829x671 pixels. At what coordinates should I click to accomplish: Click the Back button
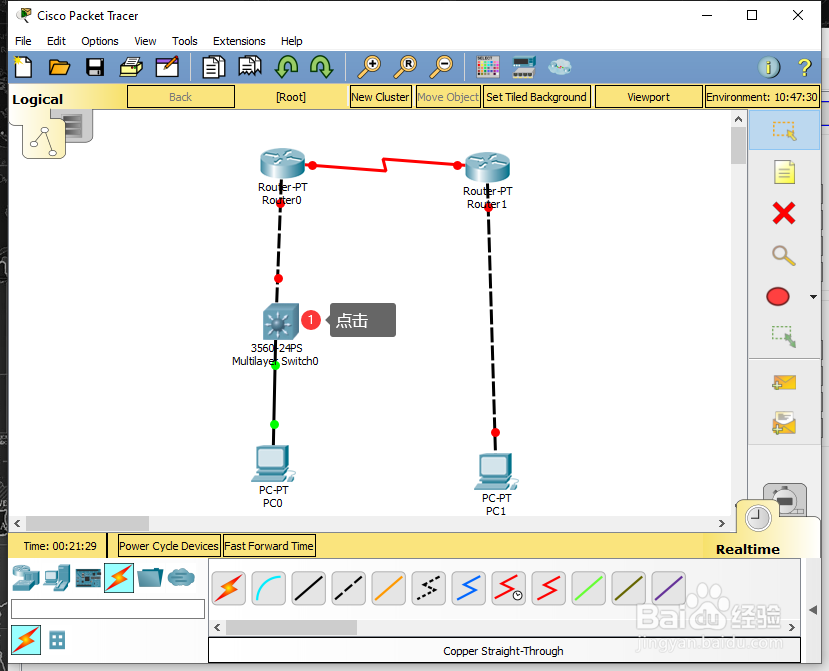[181, 97]
